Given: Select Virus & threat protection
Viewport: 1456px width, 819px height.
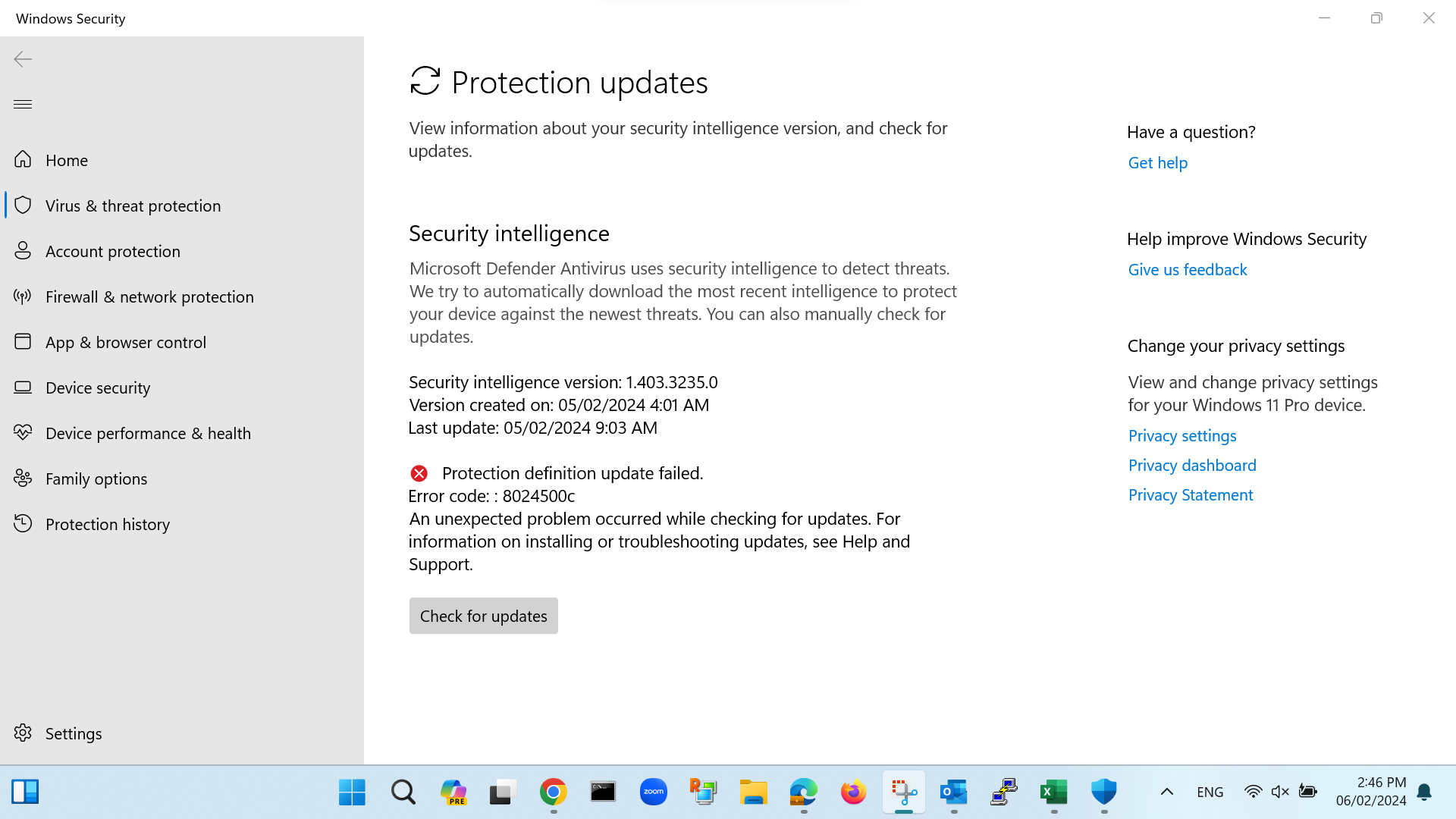Looking at the screenshot, I should click(x=182, y=206).
